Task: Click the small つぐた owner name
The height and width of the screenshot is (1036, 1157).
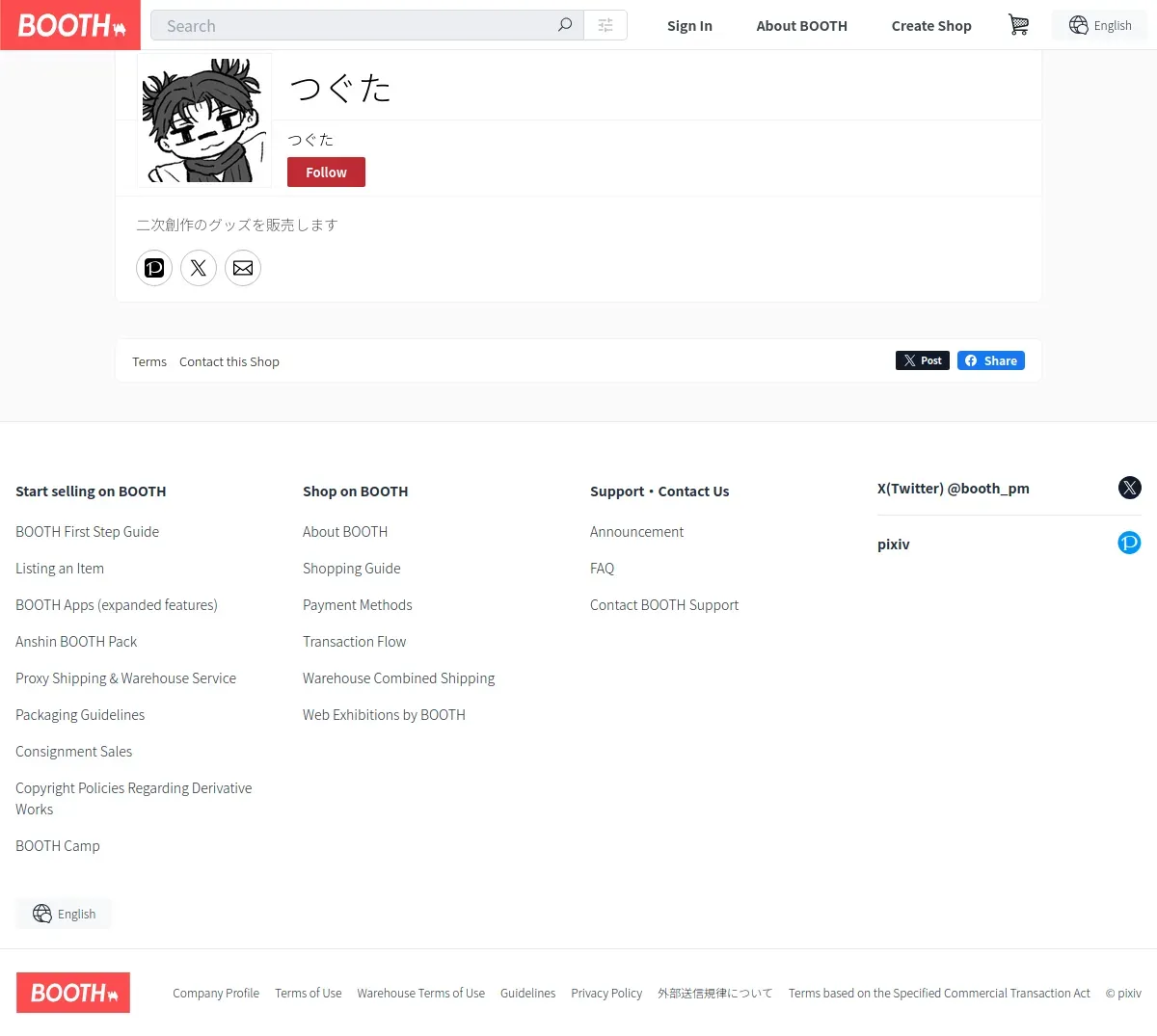Action: pos(310,140)
